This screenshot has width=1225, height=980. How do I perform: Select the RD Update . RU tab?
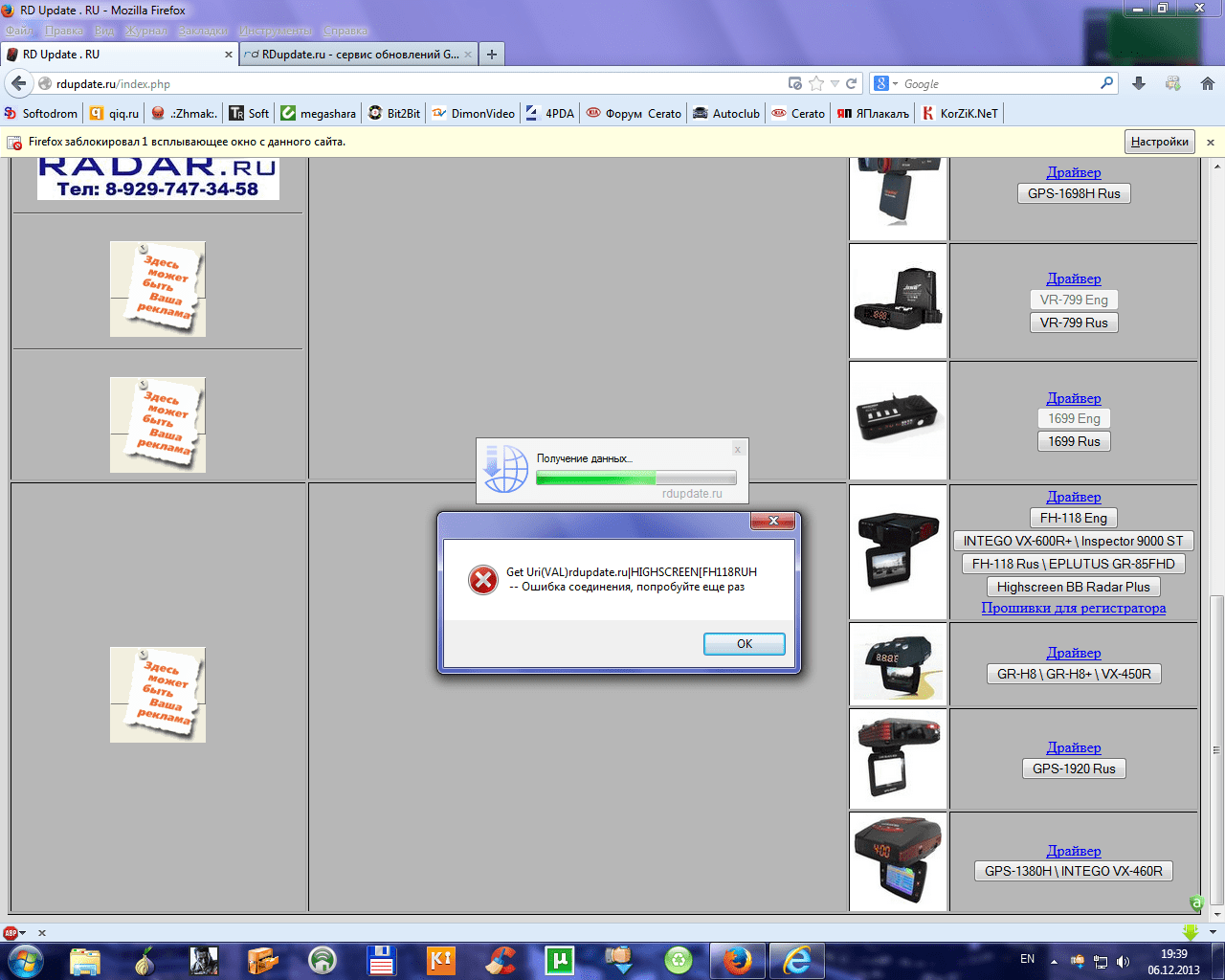click(x=119, y=55)
